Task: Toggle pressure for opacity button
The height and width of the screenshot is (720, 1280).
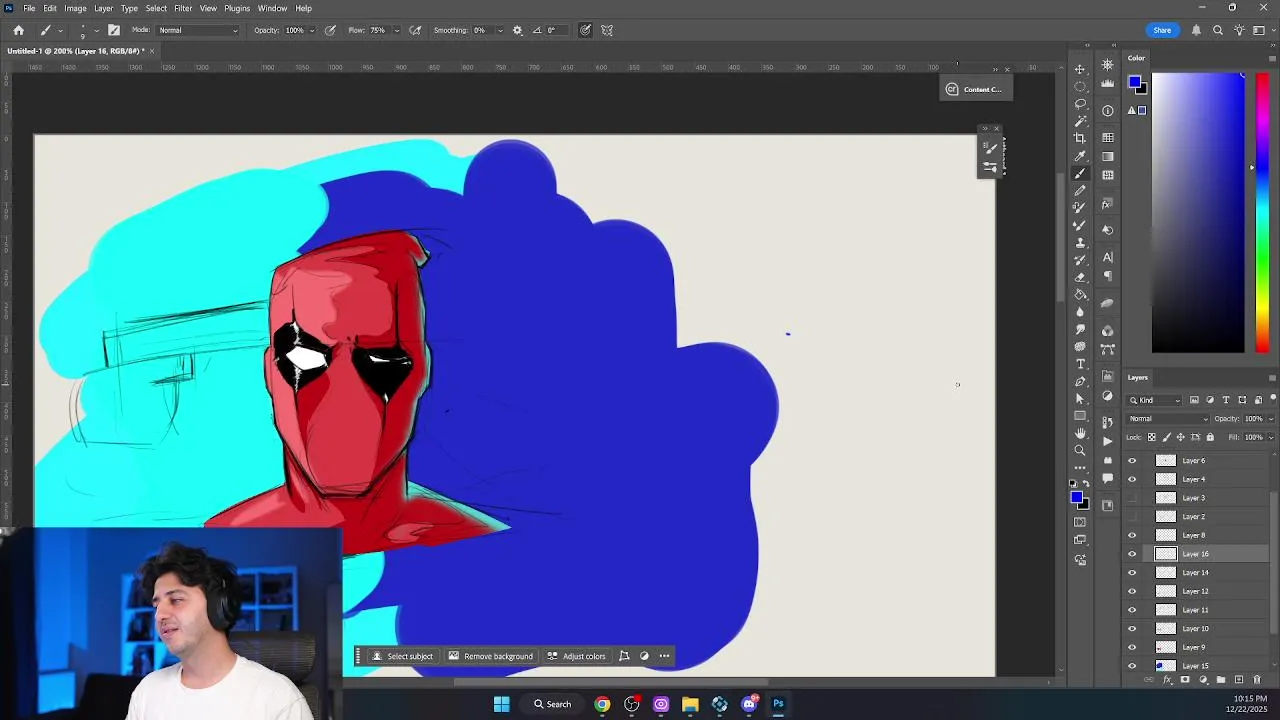Action: coord(330,30)
